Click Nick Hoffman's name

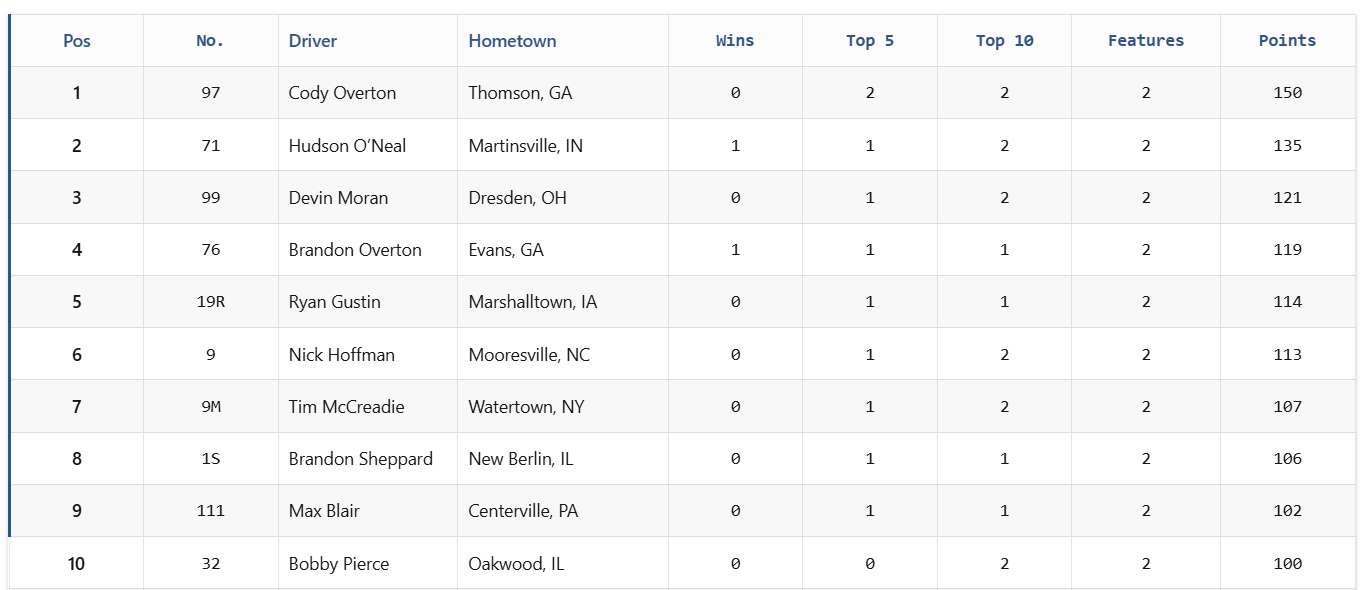[x=341, y=355]
